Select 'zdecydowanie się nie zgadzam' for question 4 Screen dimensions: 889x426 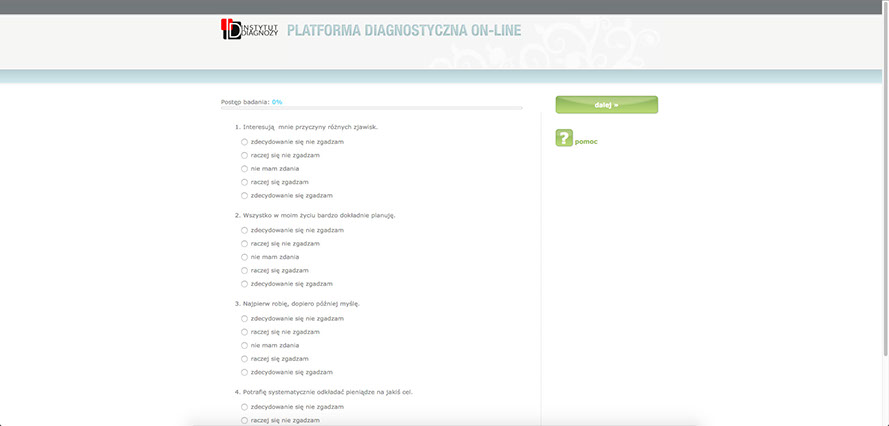point(244,407)
